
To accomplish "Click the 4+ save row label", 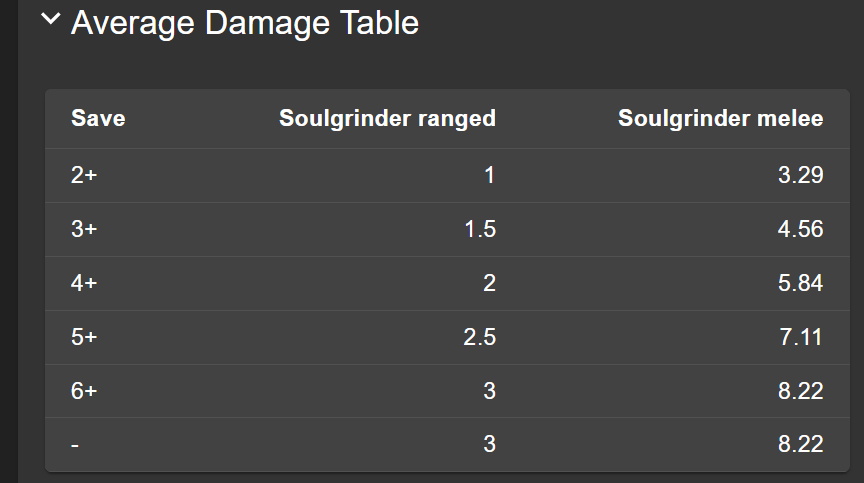I will point(84,283).
